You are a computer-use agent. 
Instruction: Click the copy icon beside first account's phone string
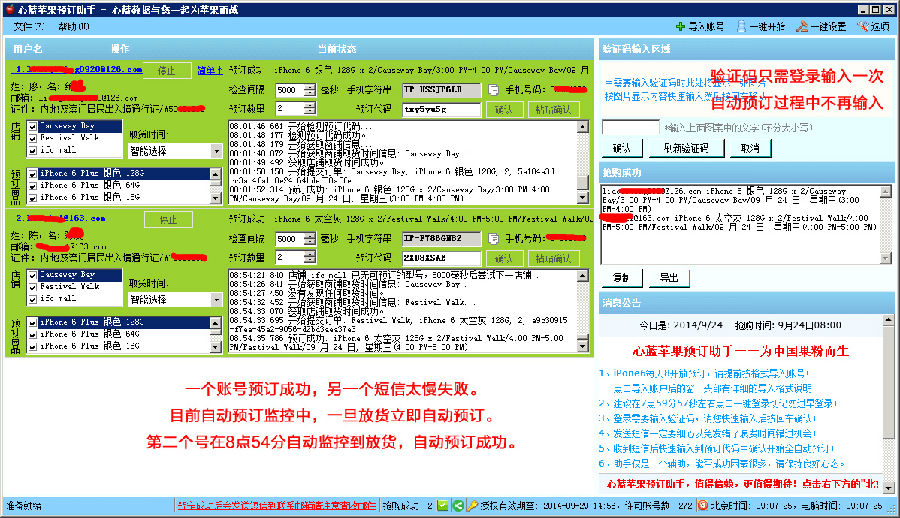coord(493,90)
